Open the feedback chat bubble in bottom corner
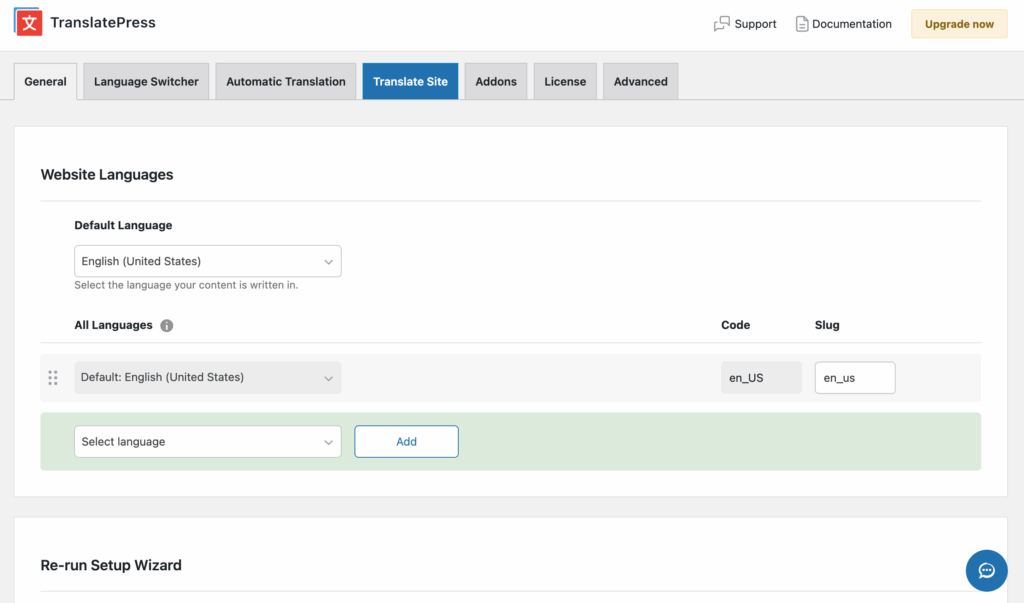The image size is (1024, 603). (x=986, y=570)
